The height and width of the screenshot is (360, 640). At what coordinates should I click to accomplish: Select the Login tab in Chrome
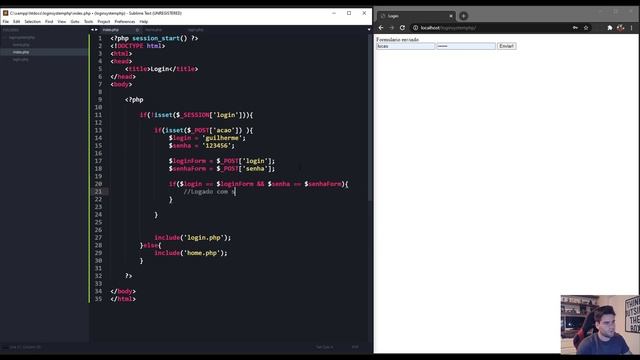pos(415,16)
